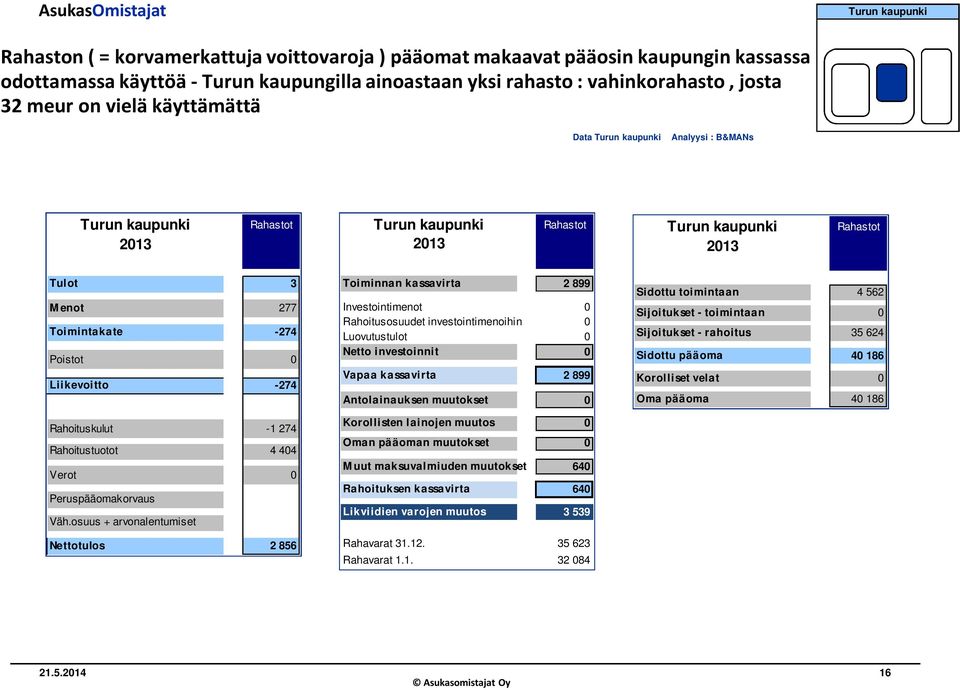The image size is (960, 690).
Task: Select 'Oman pääoman muutokset' label
Action: [x=429, y=443]
